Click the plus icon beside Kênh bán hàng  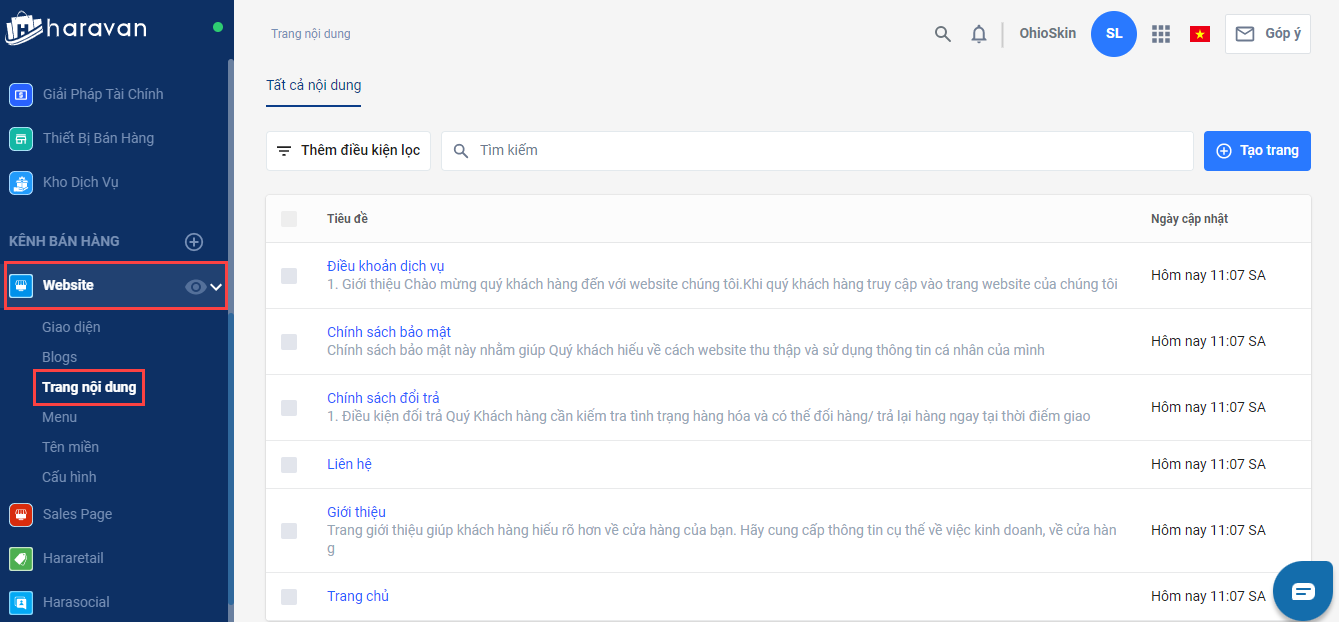click(194, 241)
